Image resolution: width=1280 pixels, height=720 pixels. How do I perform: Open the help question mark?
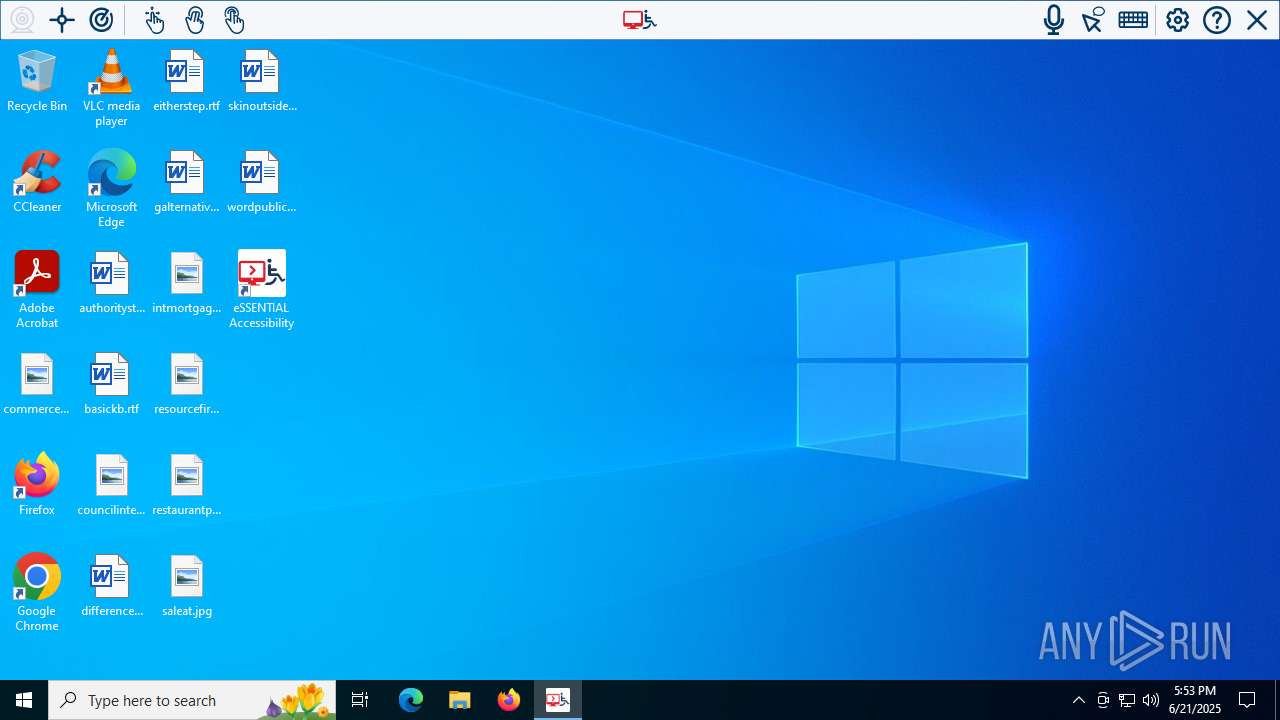pyautogui.click(x=1217, y=20)
